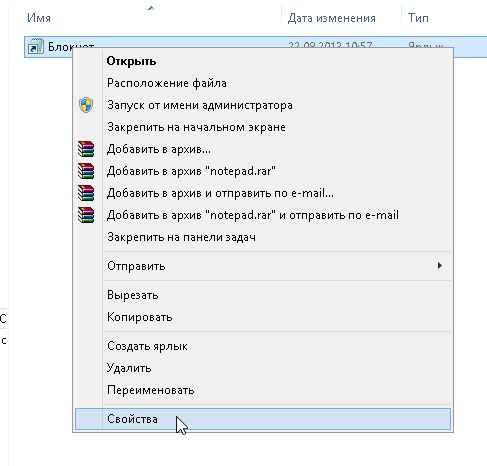
Task: Select Закрепить на панели задач
Action: [x=263, y=237]
